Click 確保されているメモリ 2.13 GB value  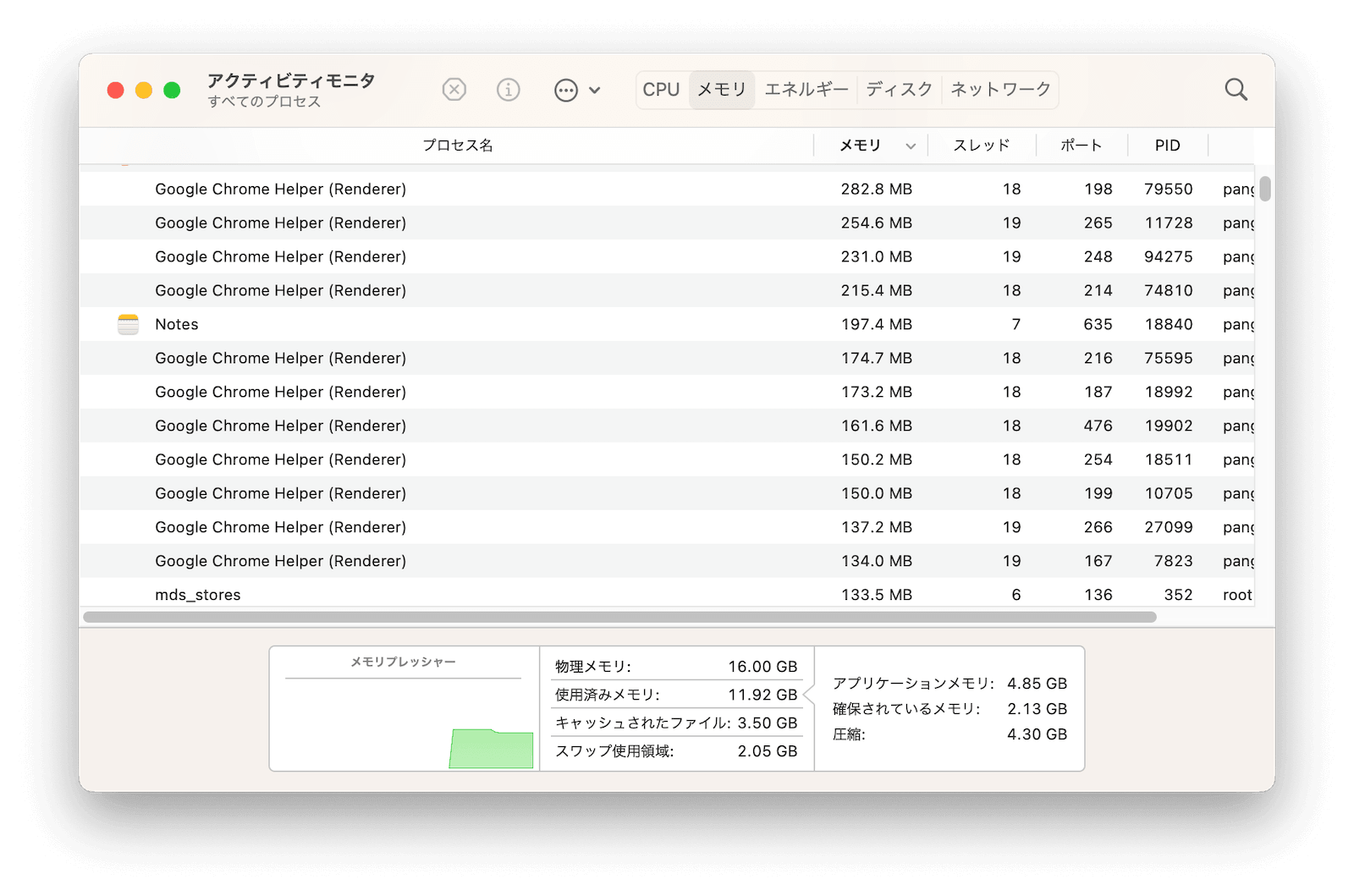tap(1037, 709)
